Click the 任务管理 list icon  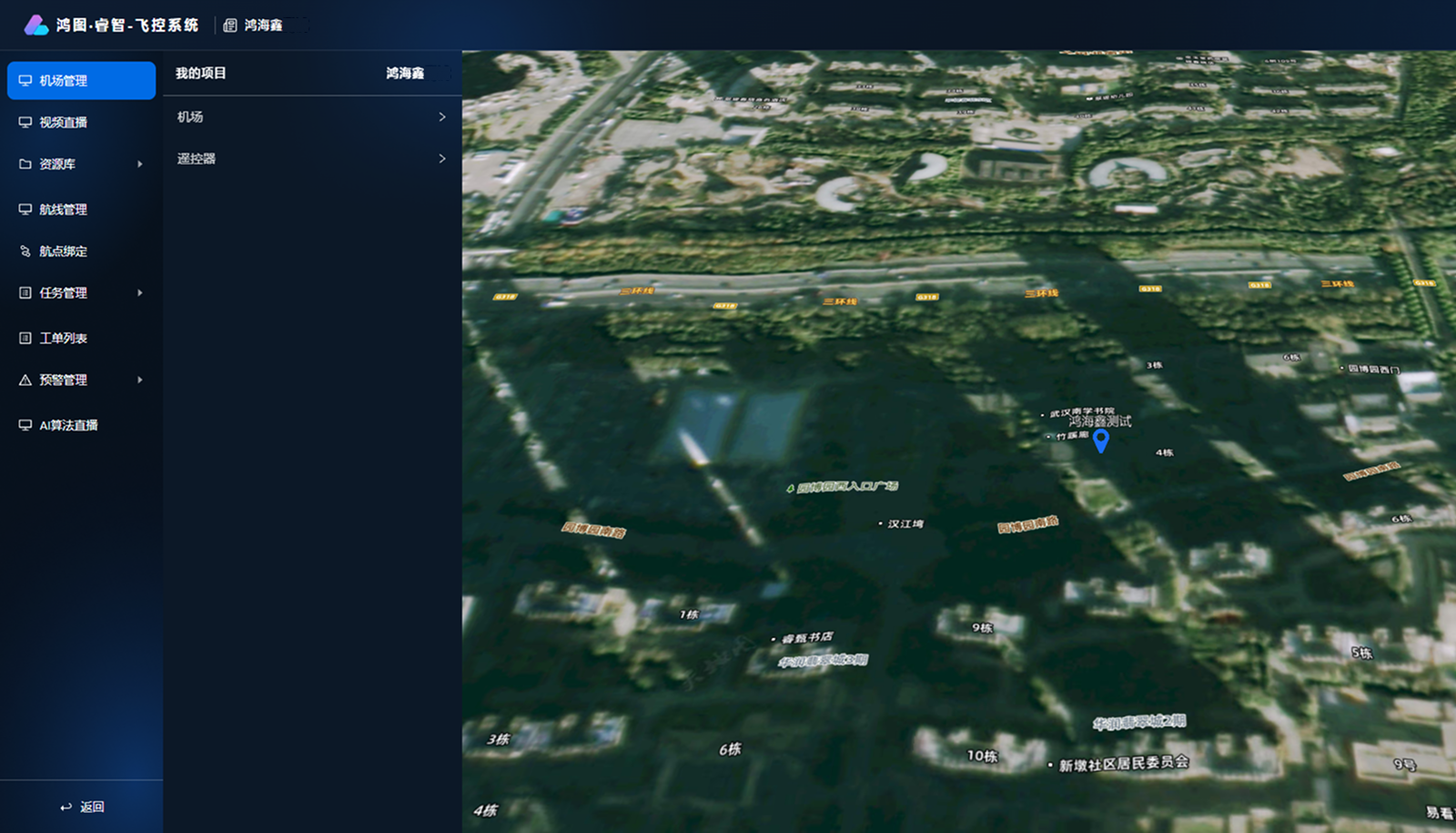[25, 293]
